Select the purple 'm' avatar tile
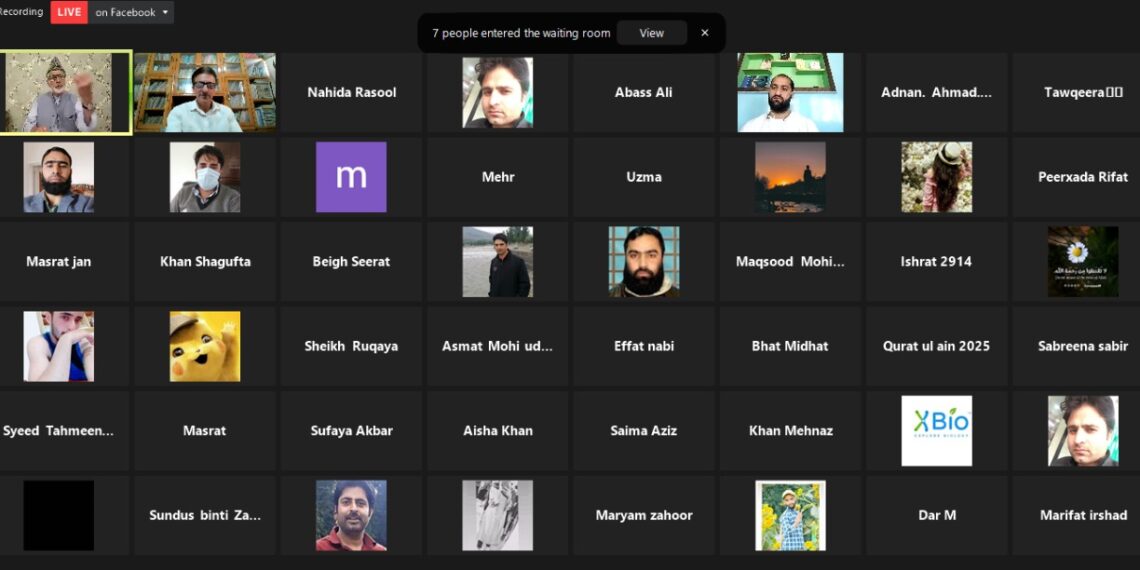 tap(351, 177)
